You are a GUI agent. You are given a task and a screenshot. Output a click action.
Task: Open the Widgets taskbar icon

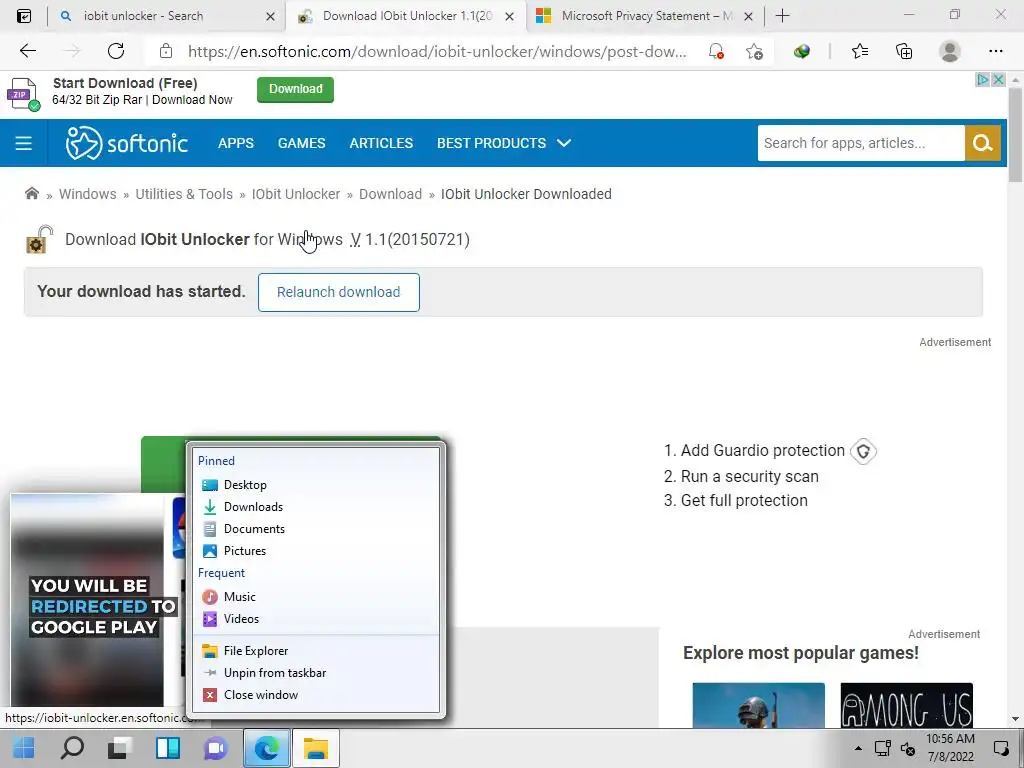pos(168,748)
